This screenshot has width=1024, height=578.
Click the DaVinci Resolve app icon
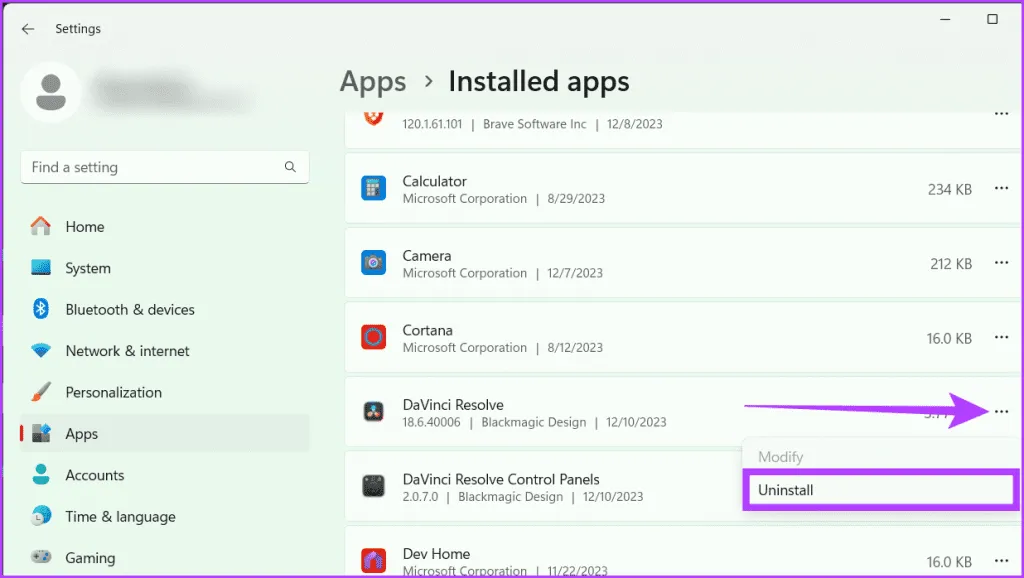click(373, 412)
